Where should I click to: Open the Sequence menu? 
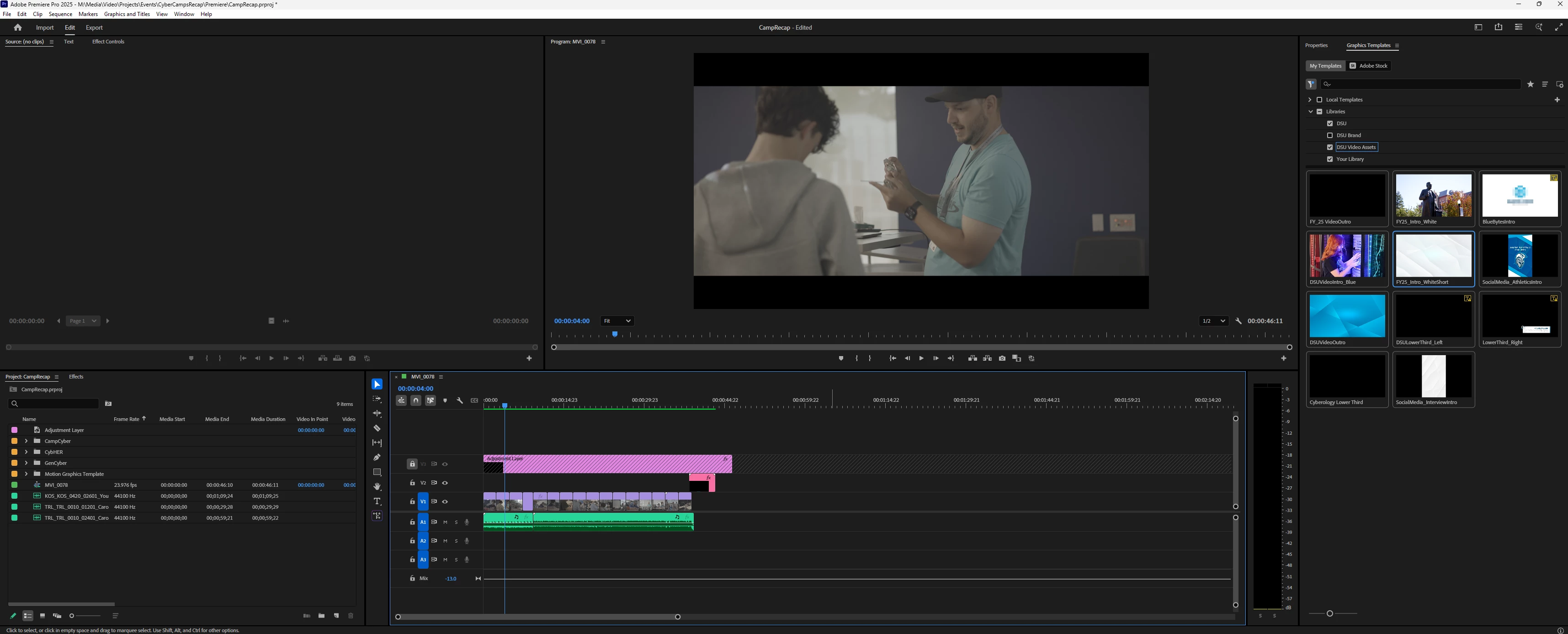[x=60, y=14]
